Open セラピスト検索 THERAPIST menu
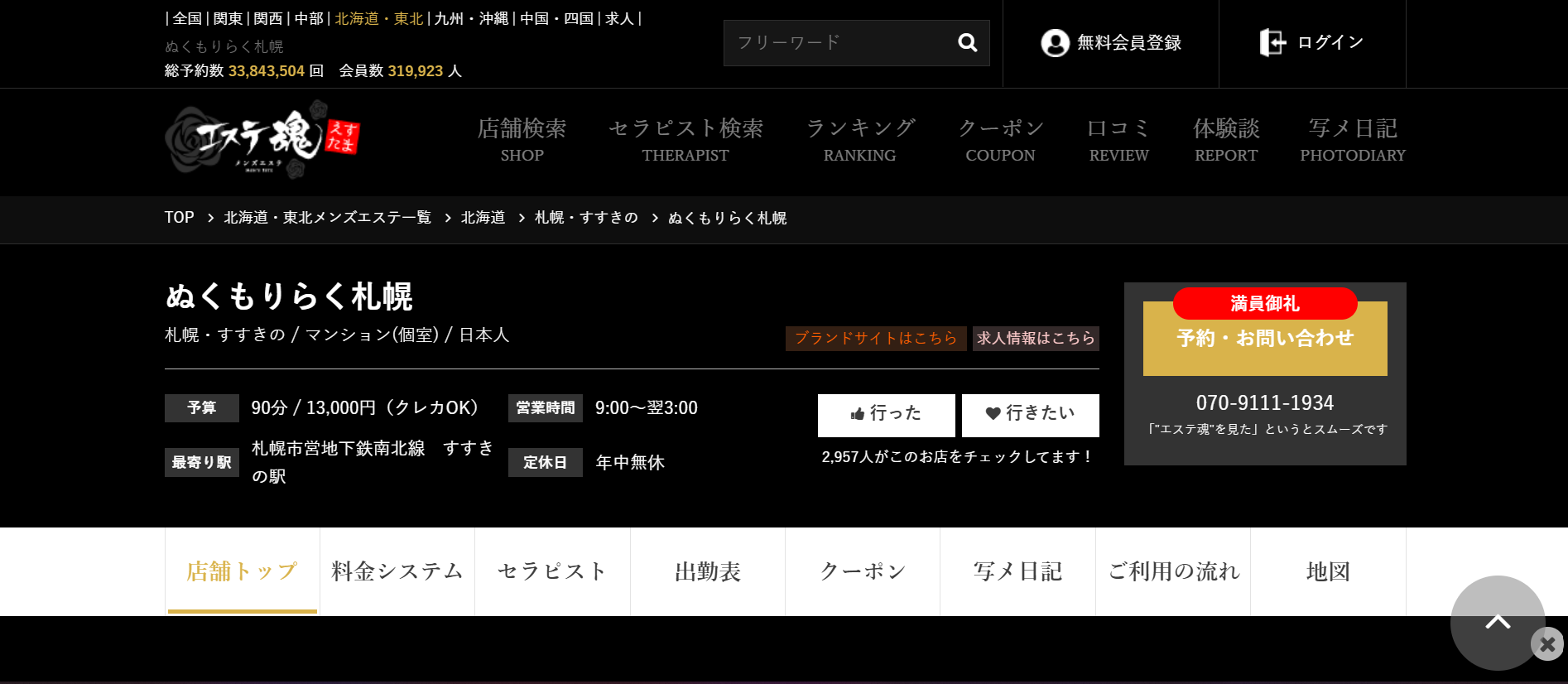This screenshot has width=1568, height=684. point(685,139)
